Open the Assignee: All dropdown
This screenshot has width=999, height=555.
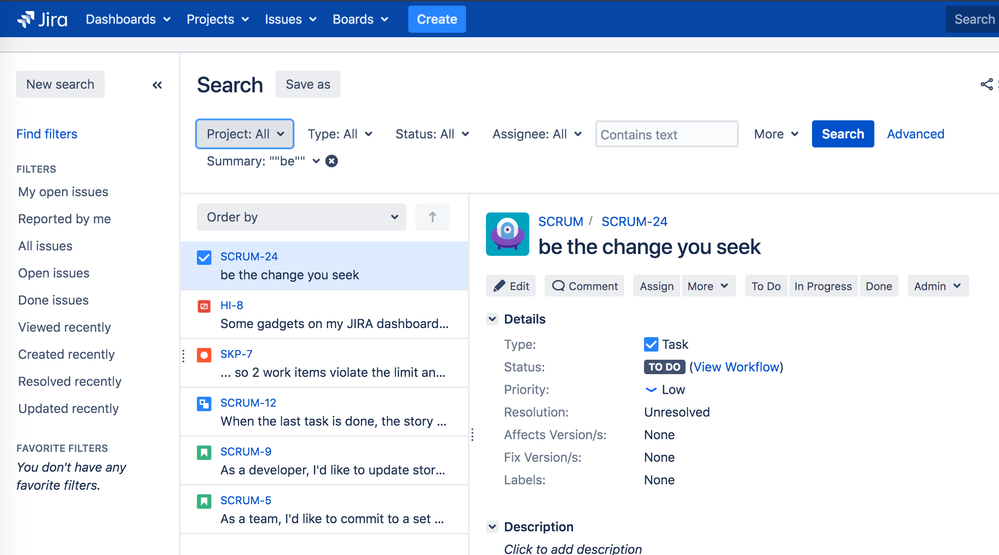click(536, 134)
